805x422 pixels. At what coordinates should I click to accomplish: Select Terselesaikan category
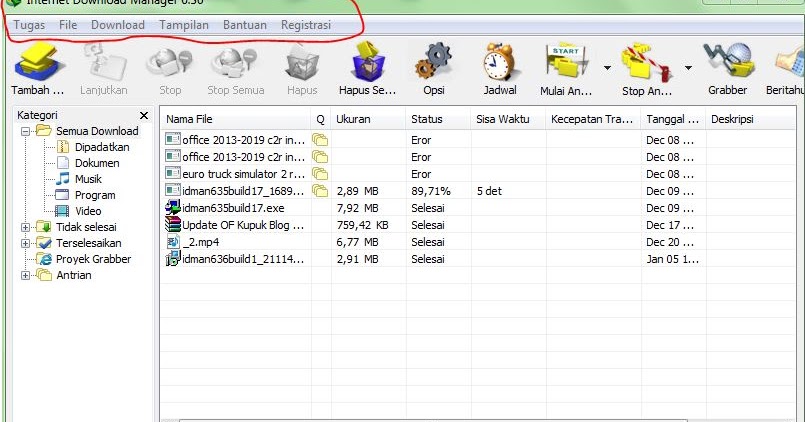(89, 243)
